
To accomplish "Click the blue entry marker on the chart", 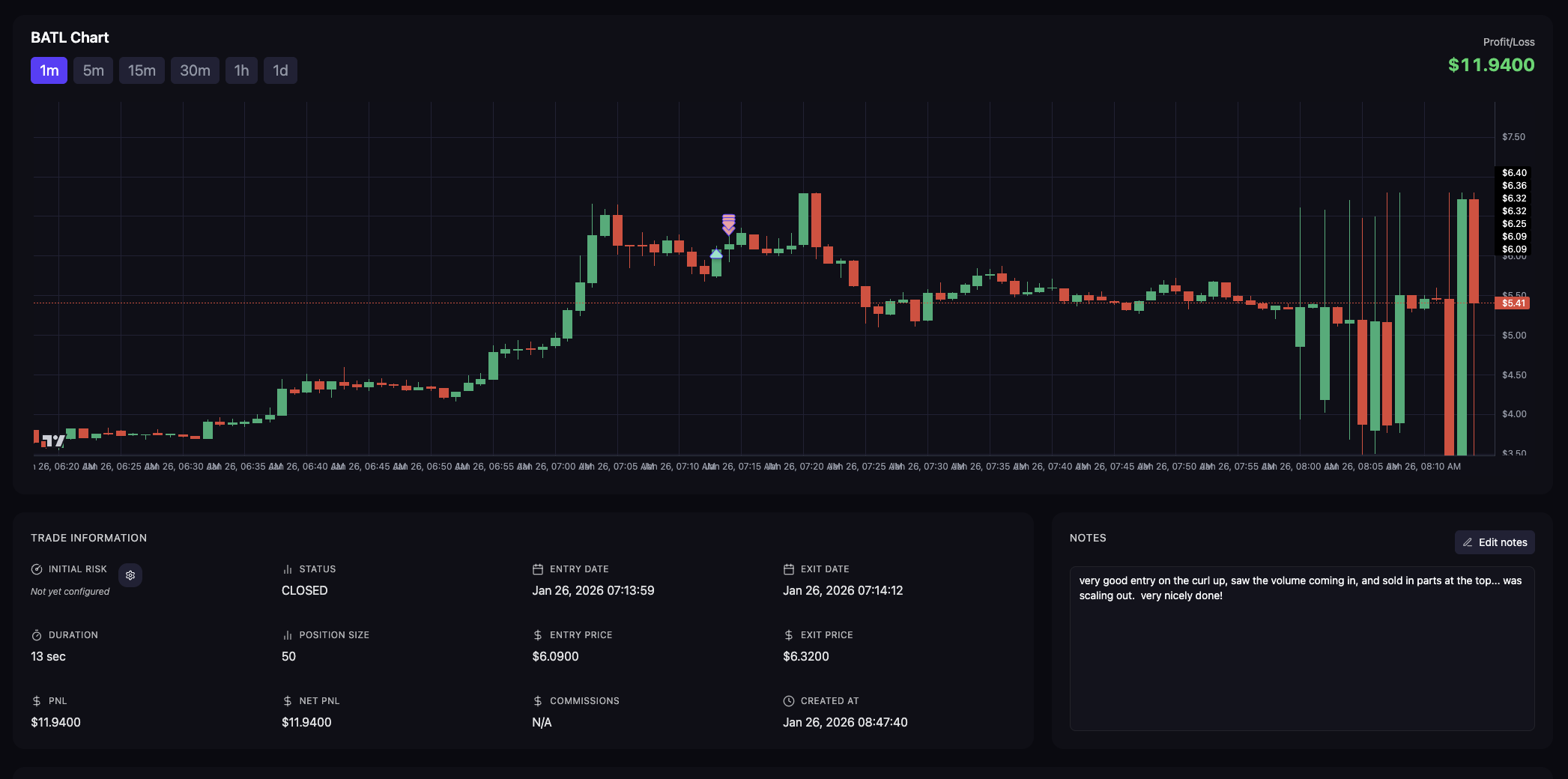I will pyautogui.click(x=716, y=255).
